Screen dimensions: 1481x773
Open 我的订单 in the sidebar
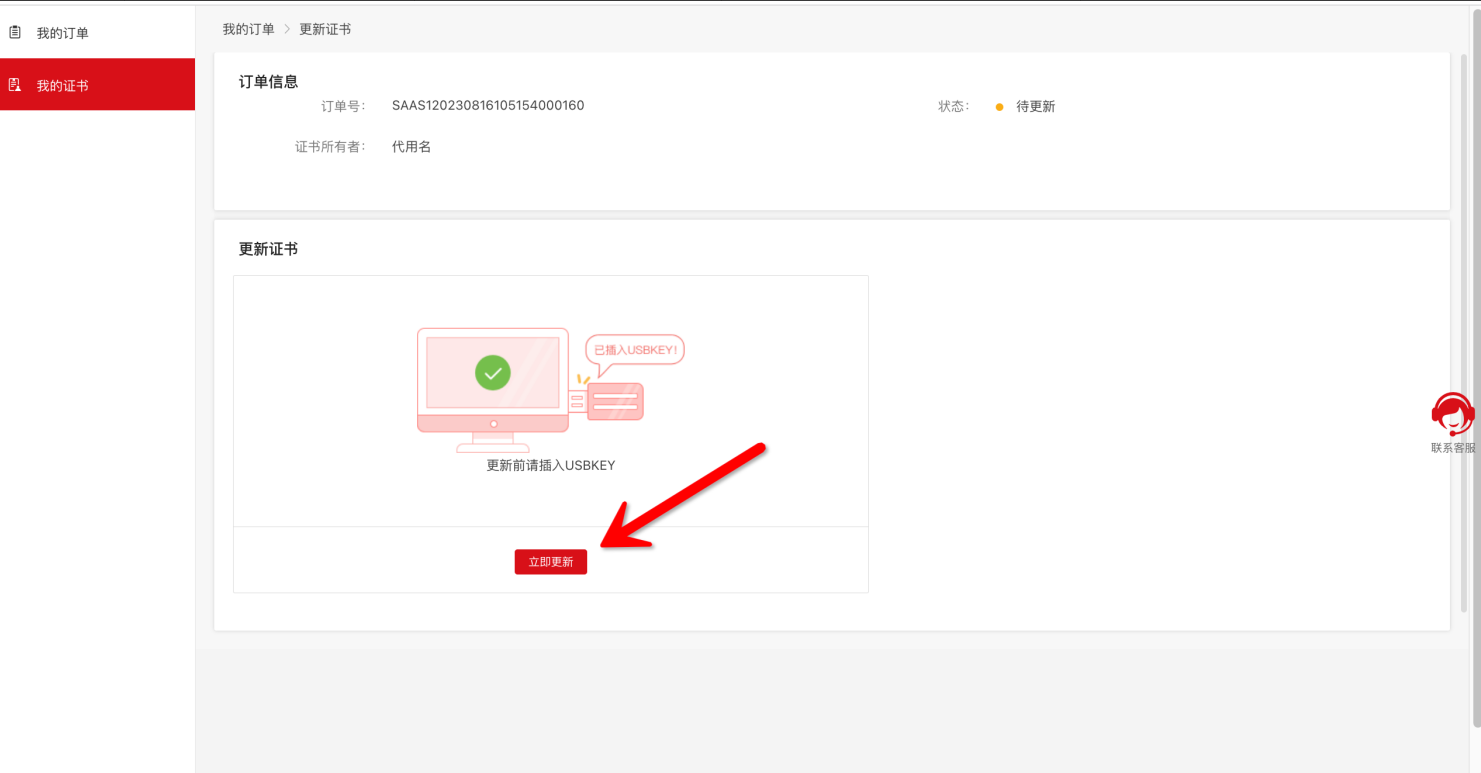[x=62, y=33]
